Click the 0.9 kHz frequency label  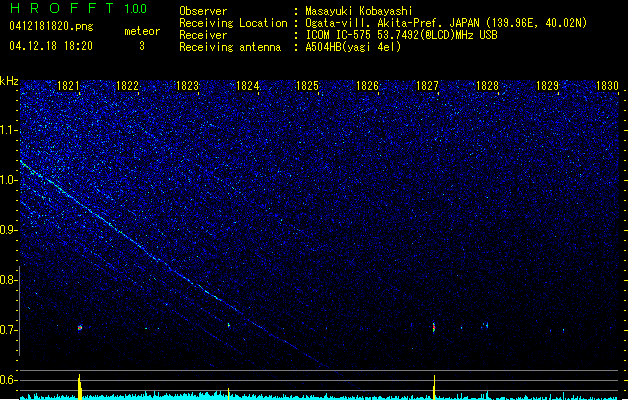tap(9, 230)
